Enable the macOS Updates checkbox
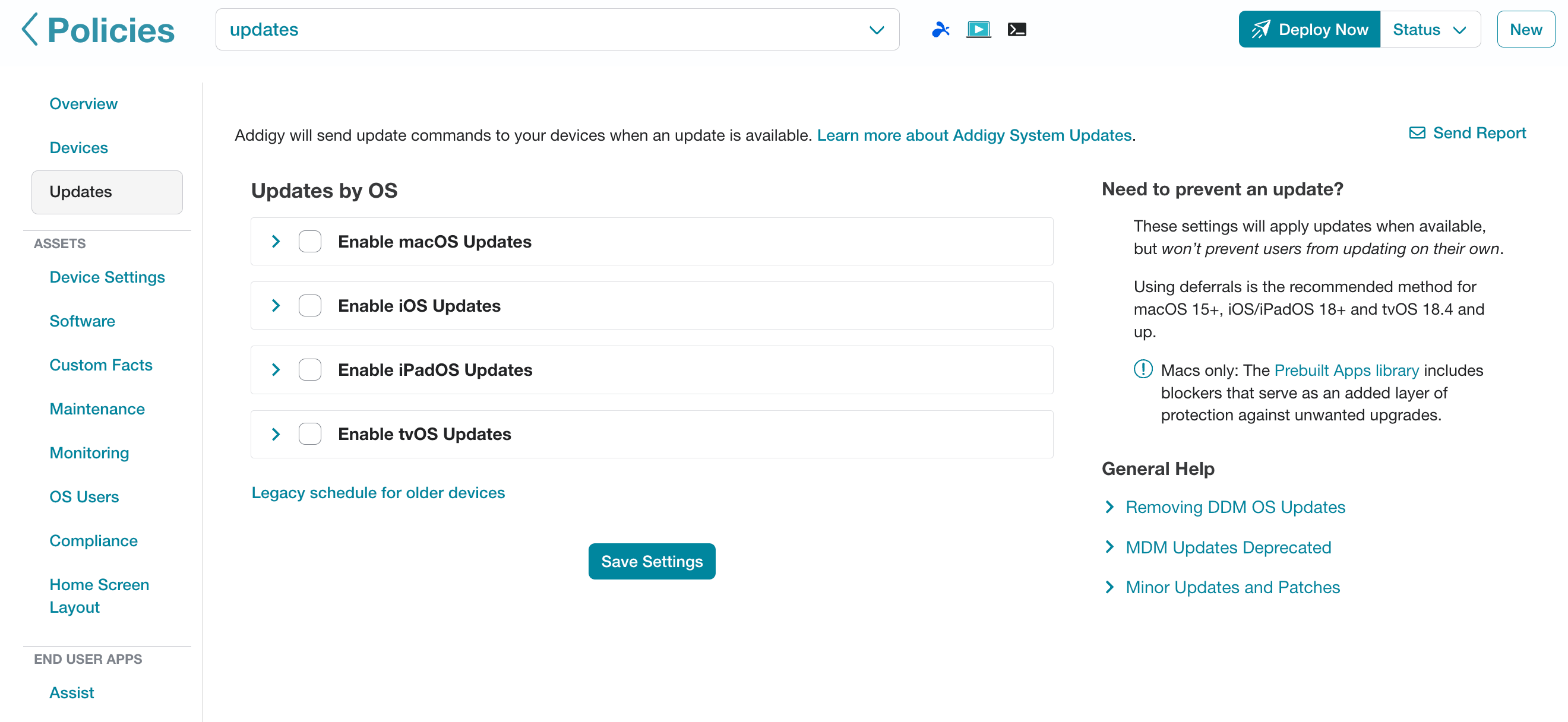1568x722 pixels. (310, 242)
